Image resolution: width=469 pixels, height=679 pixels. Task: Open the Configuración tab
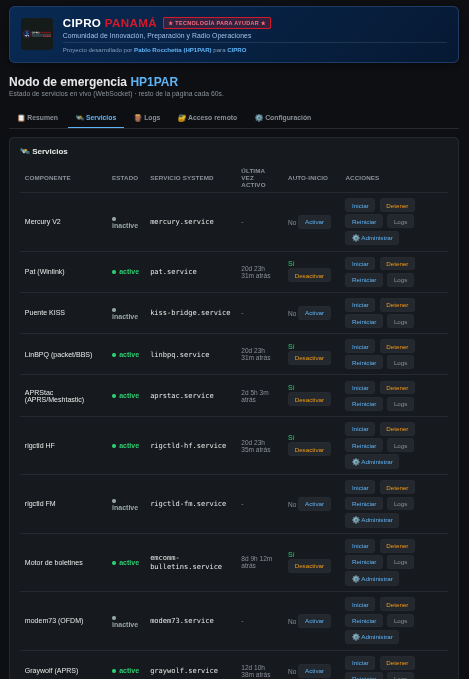pyautogui.click(x=283, y=118)
